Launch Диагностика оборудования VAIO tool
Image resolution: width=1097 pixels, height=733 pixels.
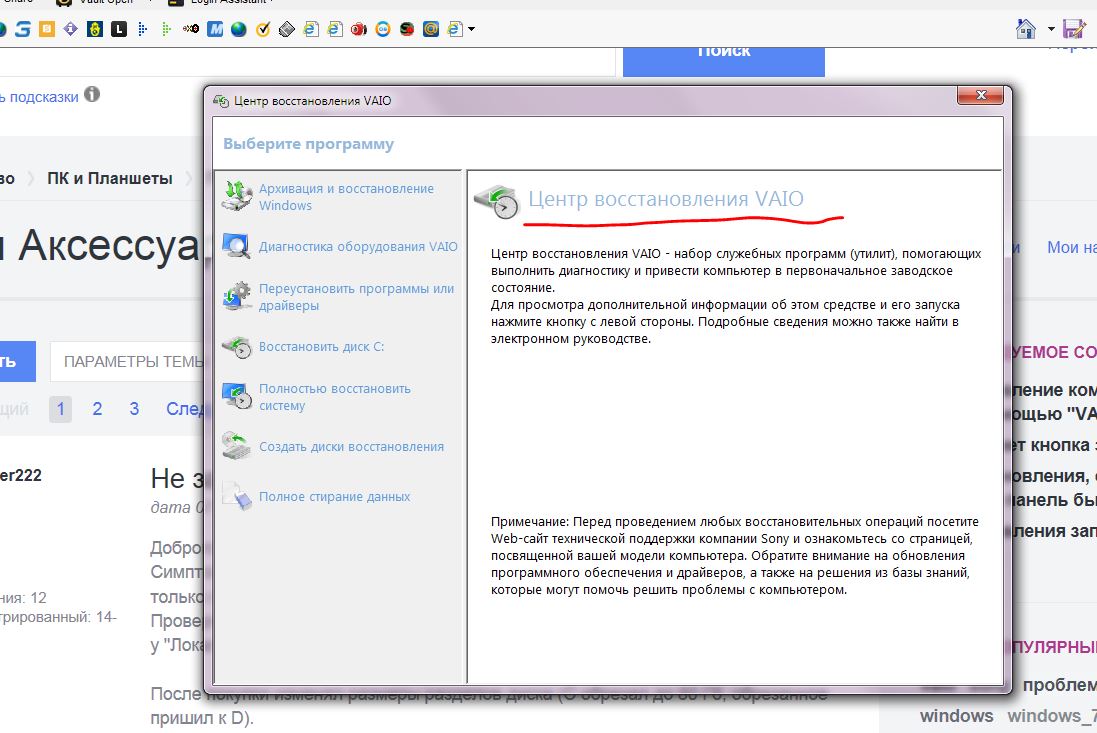coord(358,247)
